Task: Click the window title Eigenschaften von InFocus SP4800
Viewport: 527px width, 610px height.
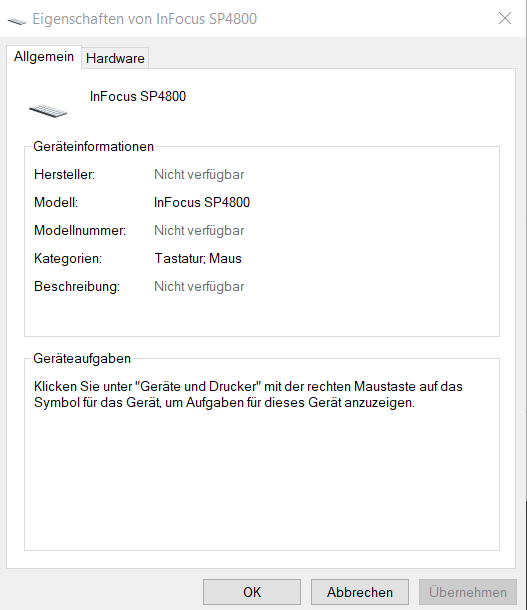Action: coord(145,19)
